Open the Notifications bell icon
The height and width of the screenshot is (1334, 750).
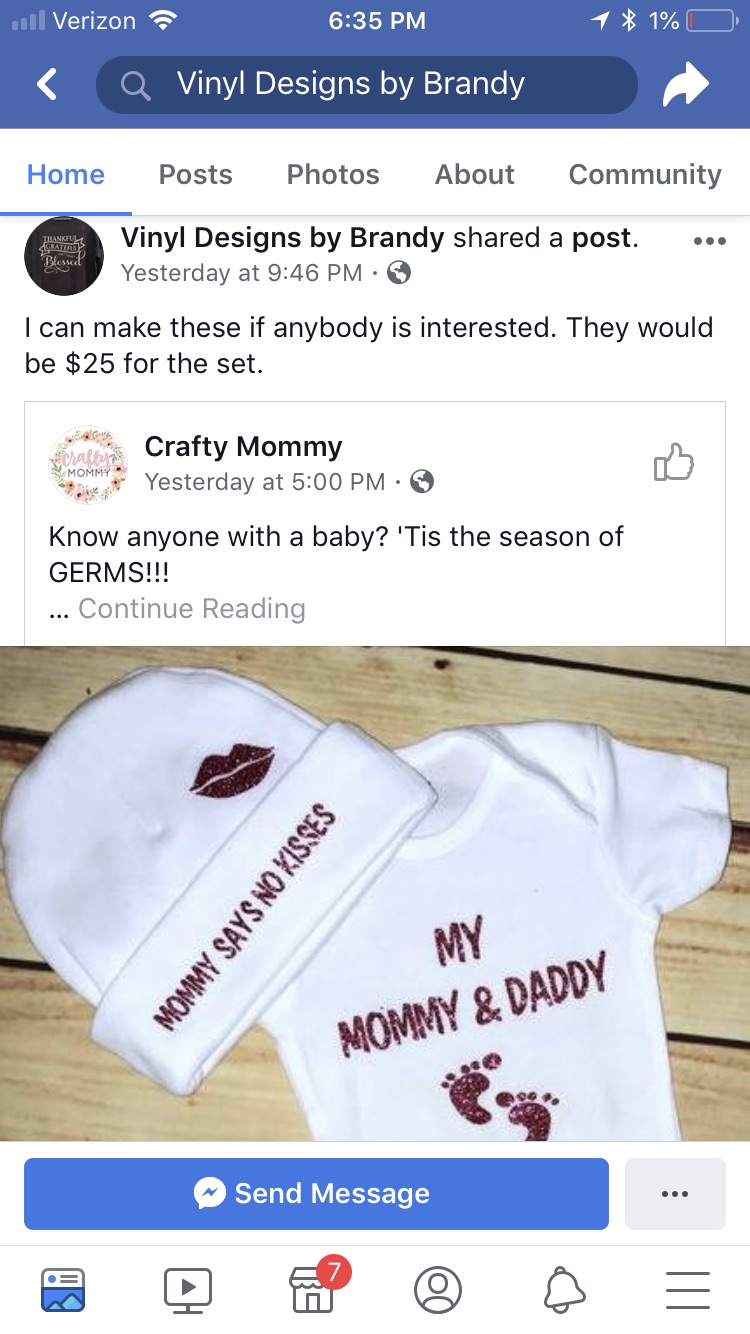coord(563,1289)
